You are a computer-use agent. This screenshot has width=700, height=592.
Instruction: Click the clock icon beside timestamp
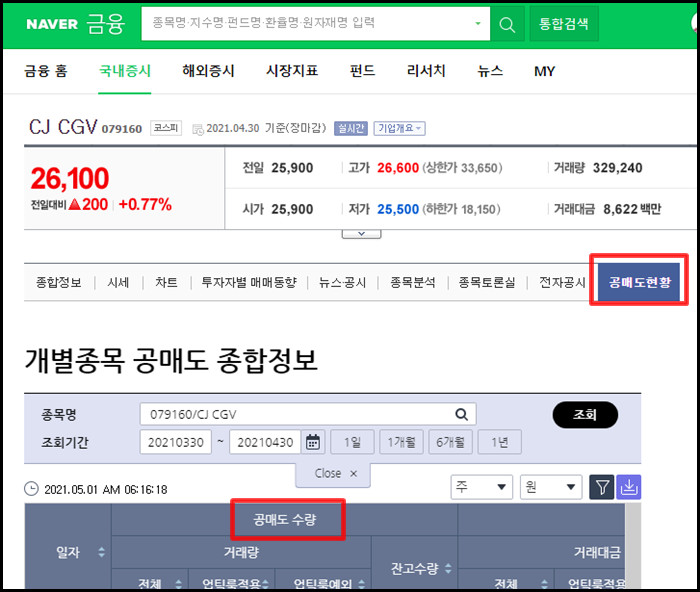(31, 489)
